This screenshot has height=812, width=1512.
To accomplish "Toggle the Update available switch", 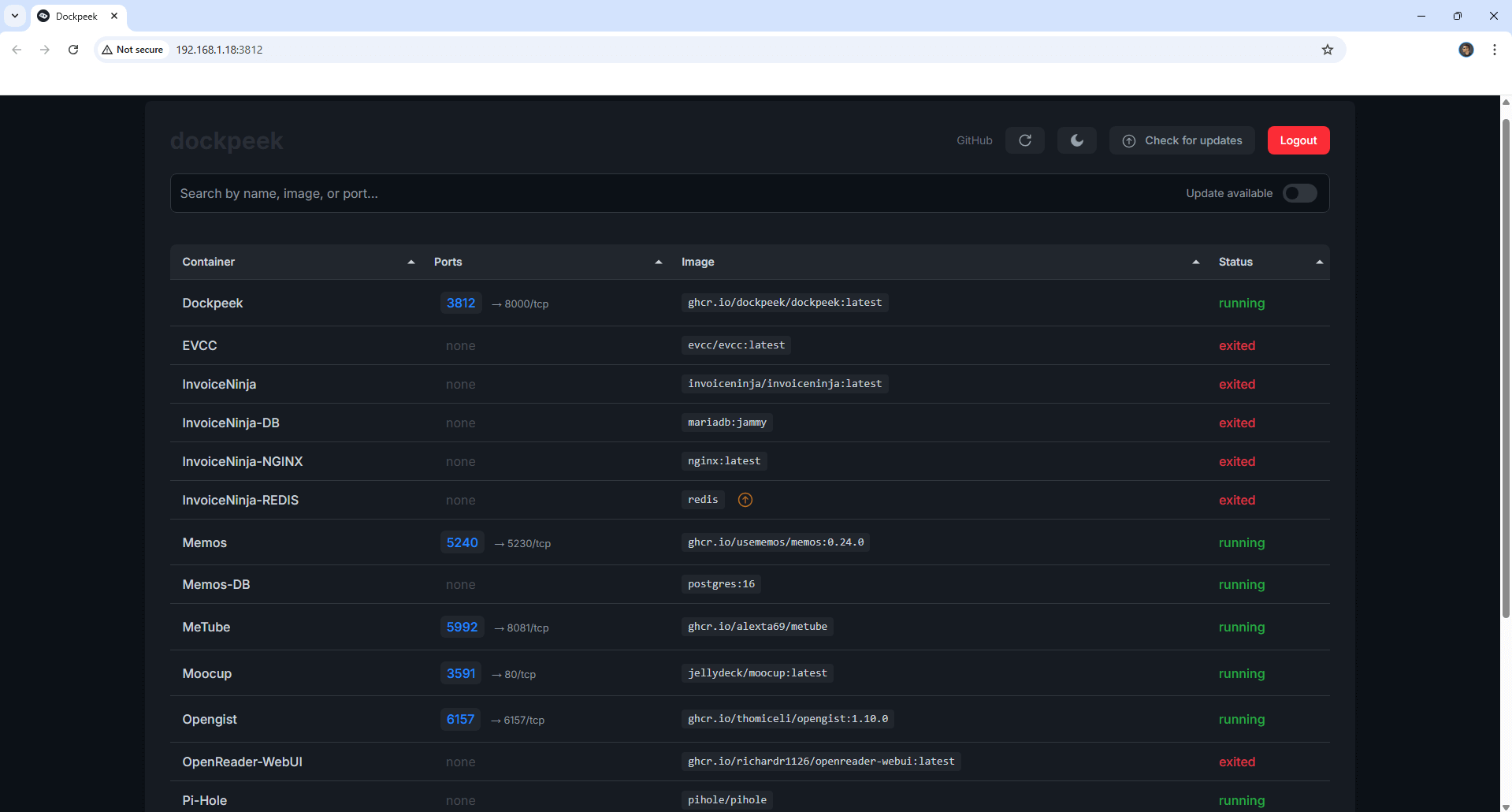I will pyautogui.click(x=1299, y=193).
